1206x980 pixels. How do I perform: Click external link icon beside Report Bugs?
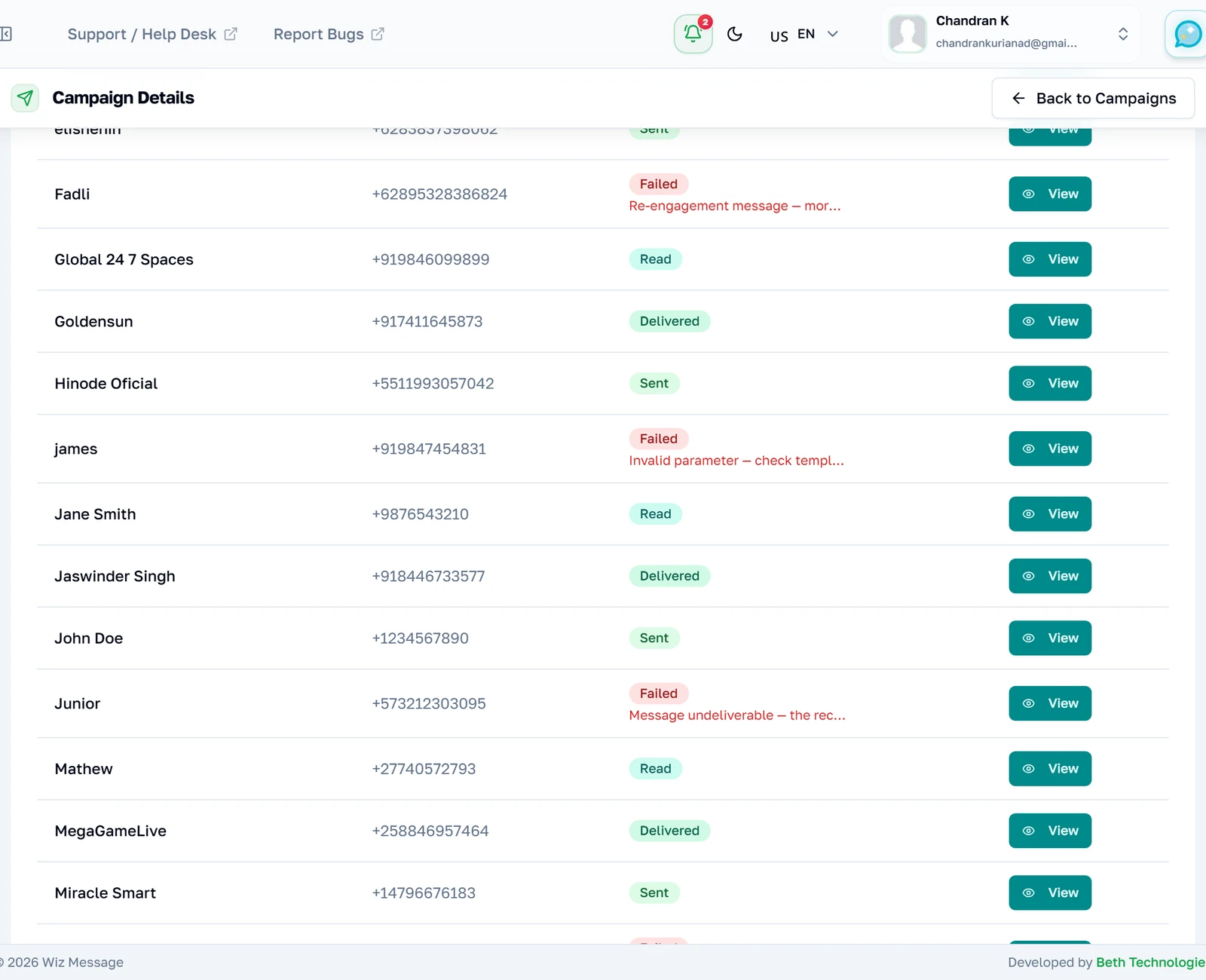click(378, 34)
